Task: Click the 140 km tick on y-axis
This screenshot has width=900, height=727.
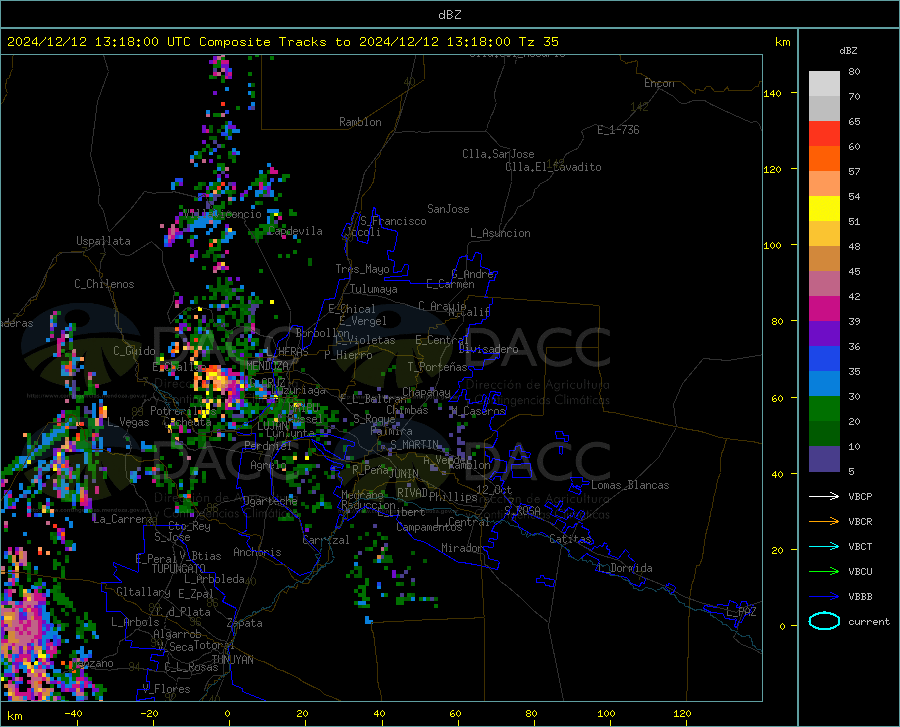Action: coord(772,93)
